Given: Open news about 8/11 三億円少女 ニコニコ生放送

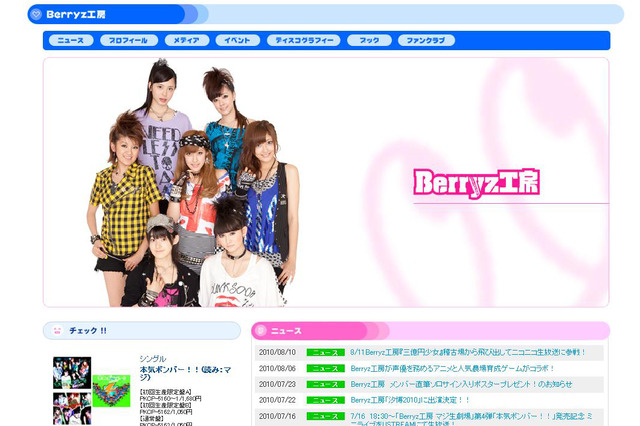Looking at the screenshot, I should coord(468,352).
